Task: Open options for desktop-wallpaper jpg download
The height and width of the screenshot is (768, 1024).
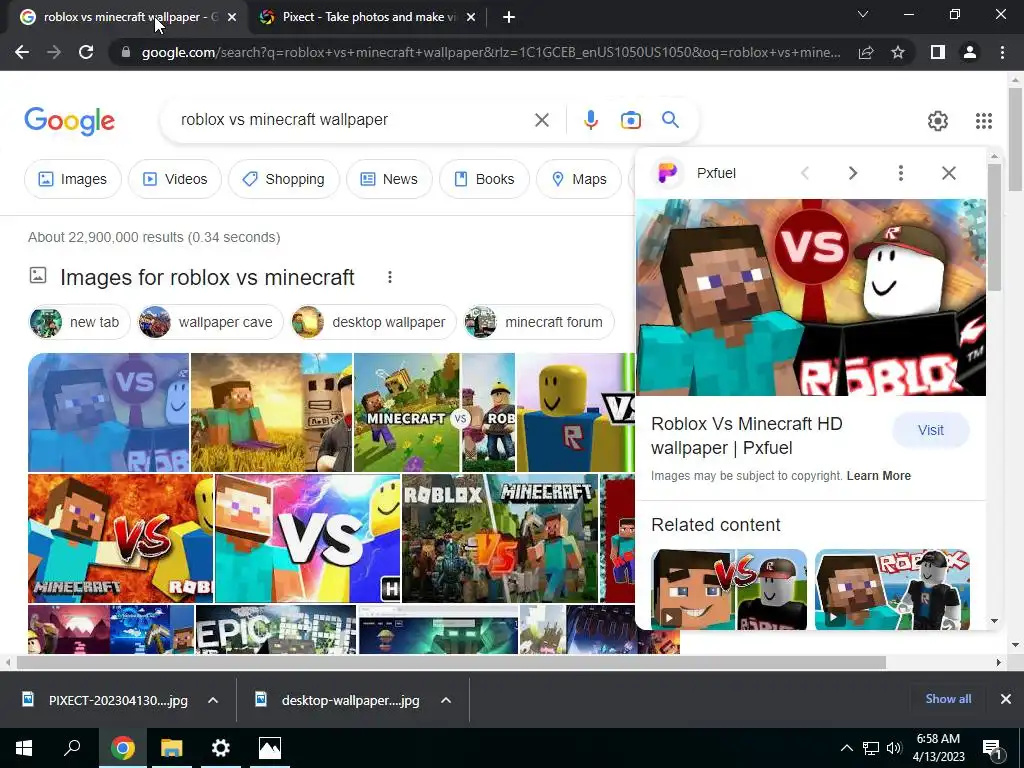Action: coord(446,700)
